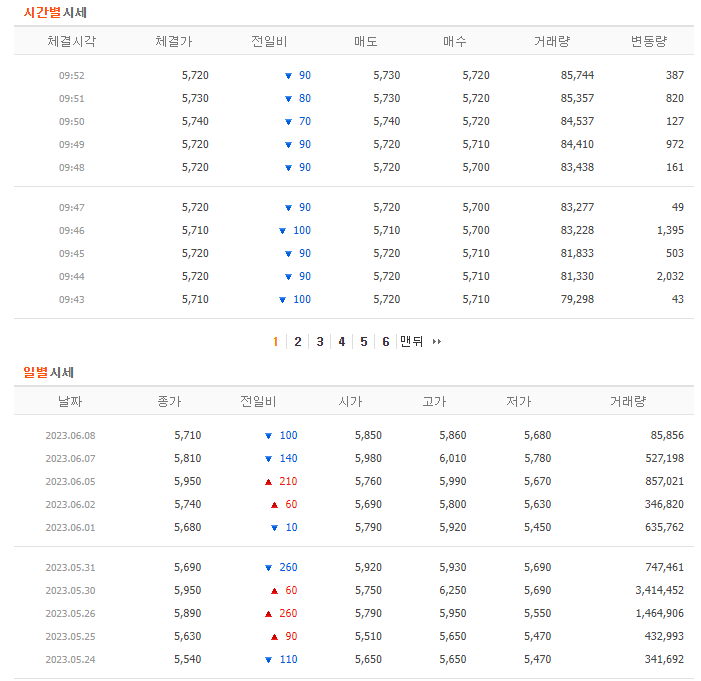Click the 변동량 column header
This screenshot has height=681, width=701.
(x=649, y=41)
